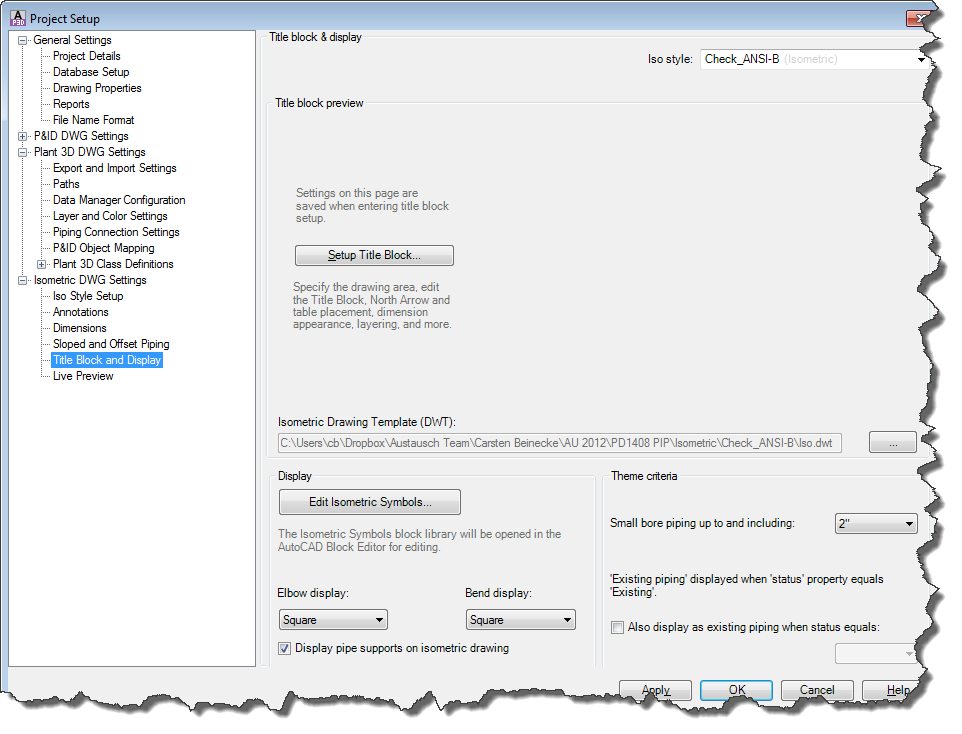This screenshot has width=962, height=734.
Task: Select Live Preview in the tree
Action: [x=83, y=376]
